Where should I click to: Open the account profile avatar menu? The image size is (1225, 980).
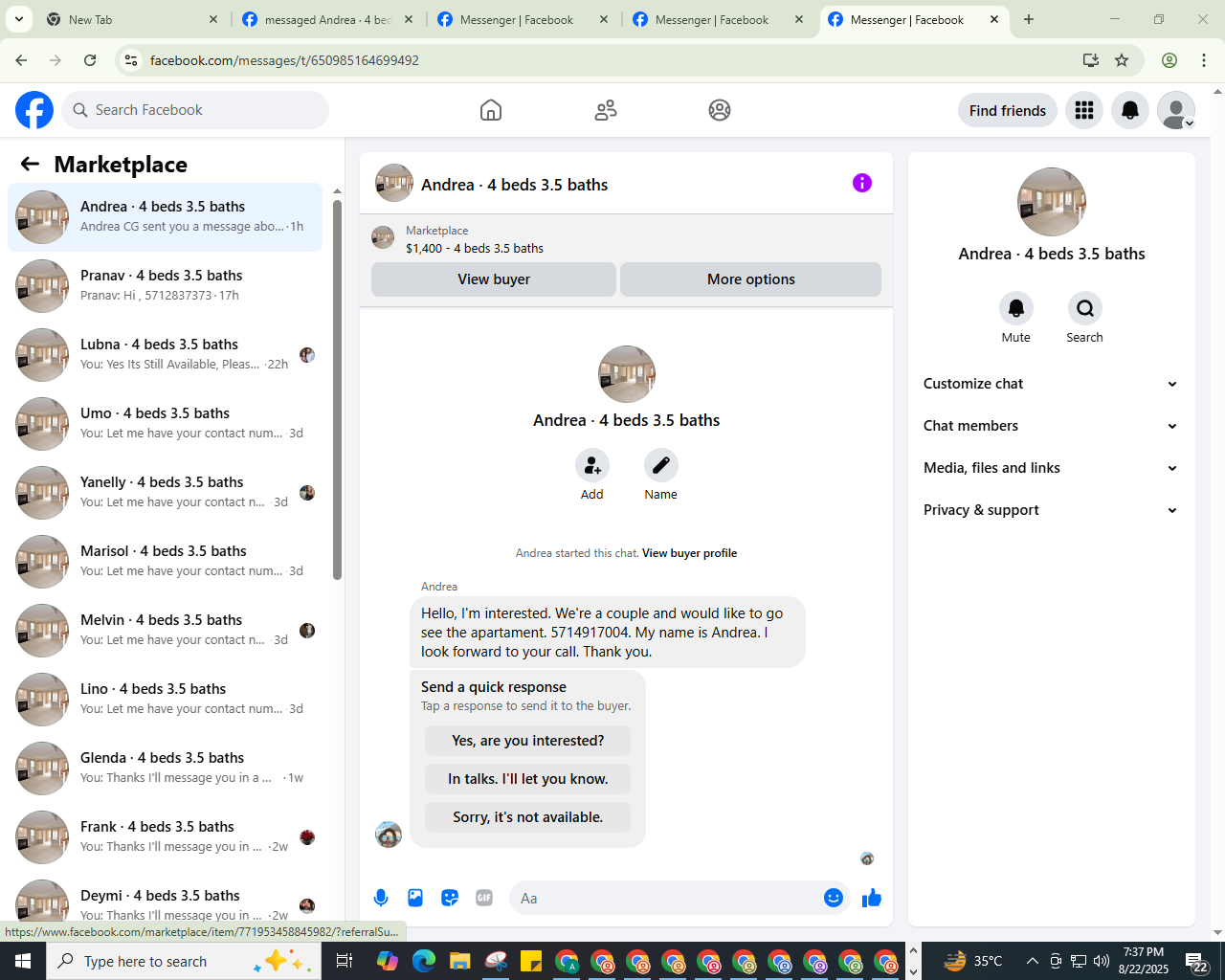[1176, 110]
